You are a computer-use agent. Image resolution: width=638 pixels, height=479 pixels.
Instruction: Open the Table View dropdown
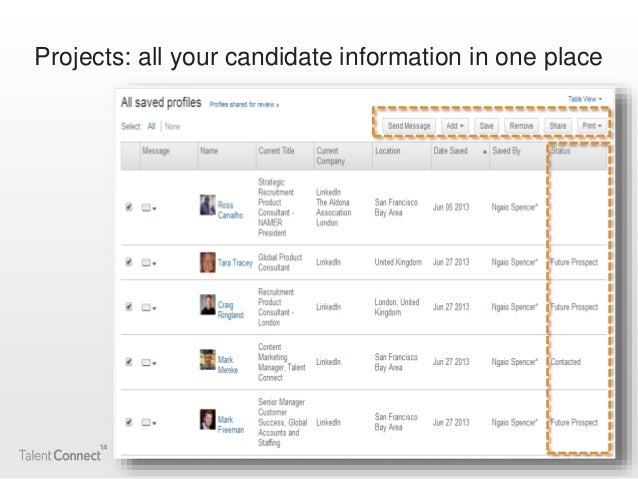tap(584, 100)
